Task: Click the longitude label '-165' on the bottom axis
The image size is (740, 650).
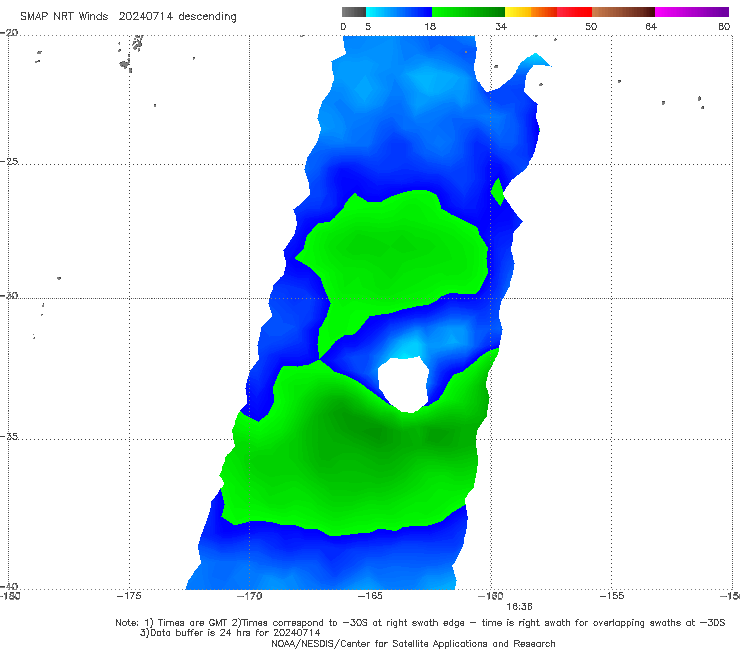Action: [370, 596]
